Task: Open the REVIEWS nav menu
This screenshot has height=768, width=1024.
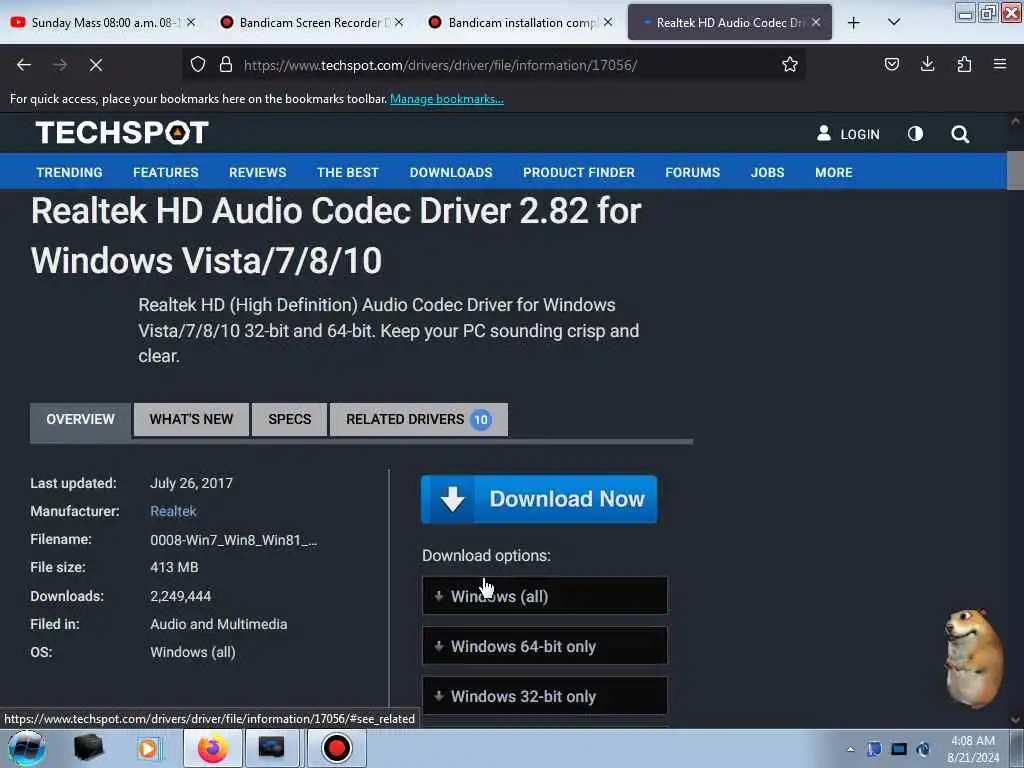Action: click(257, 172)
